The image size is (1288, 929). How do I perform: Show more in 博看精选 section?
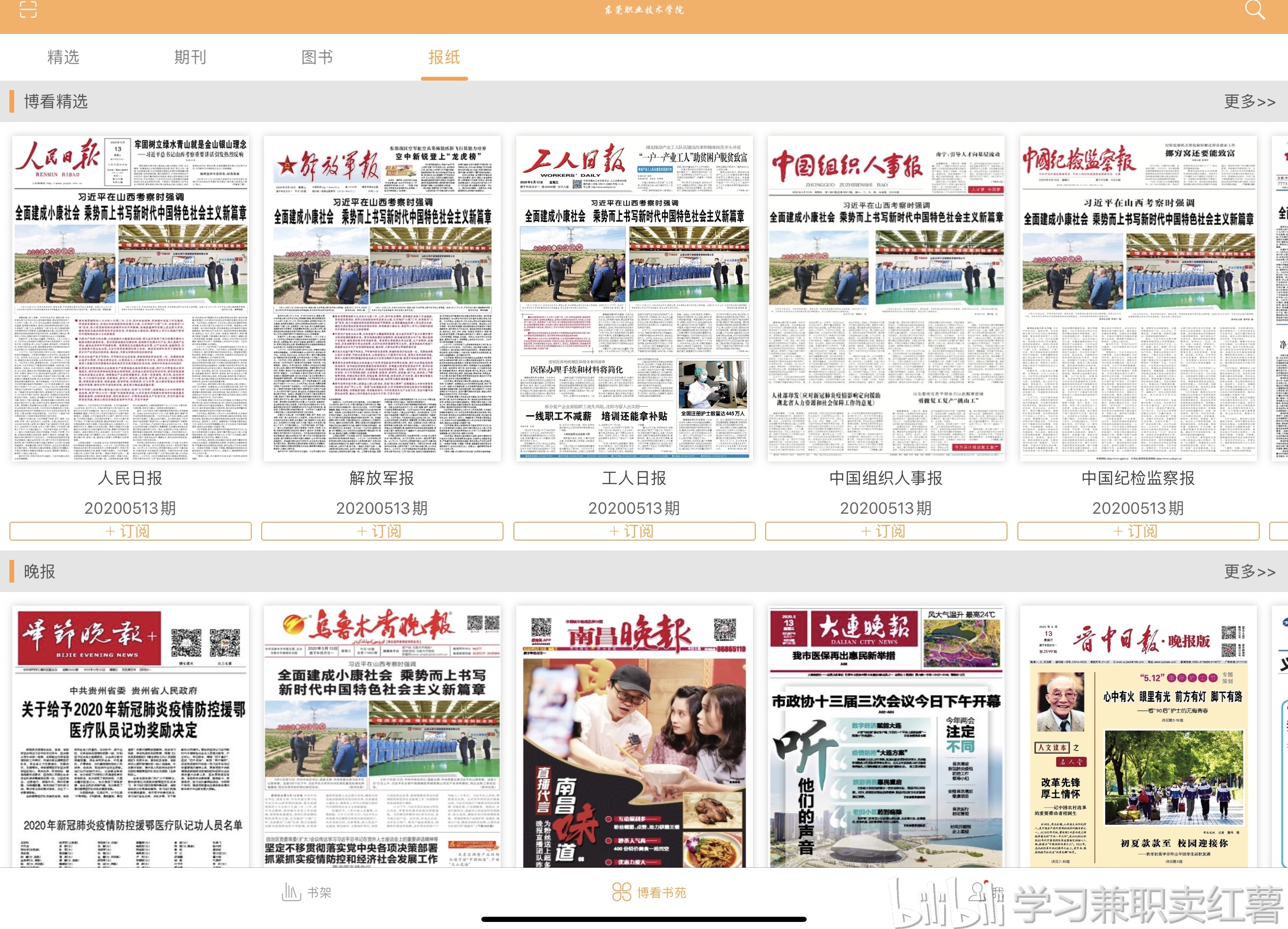(x=1249, y=102)
